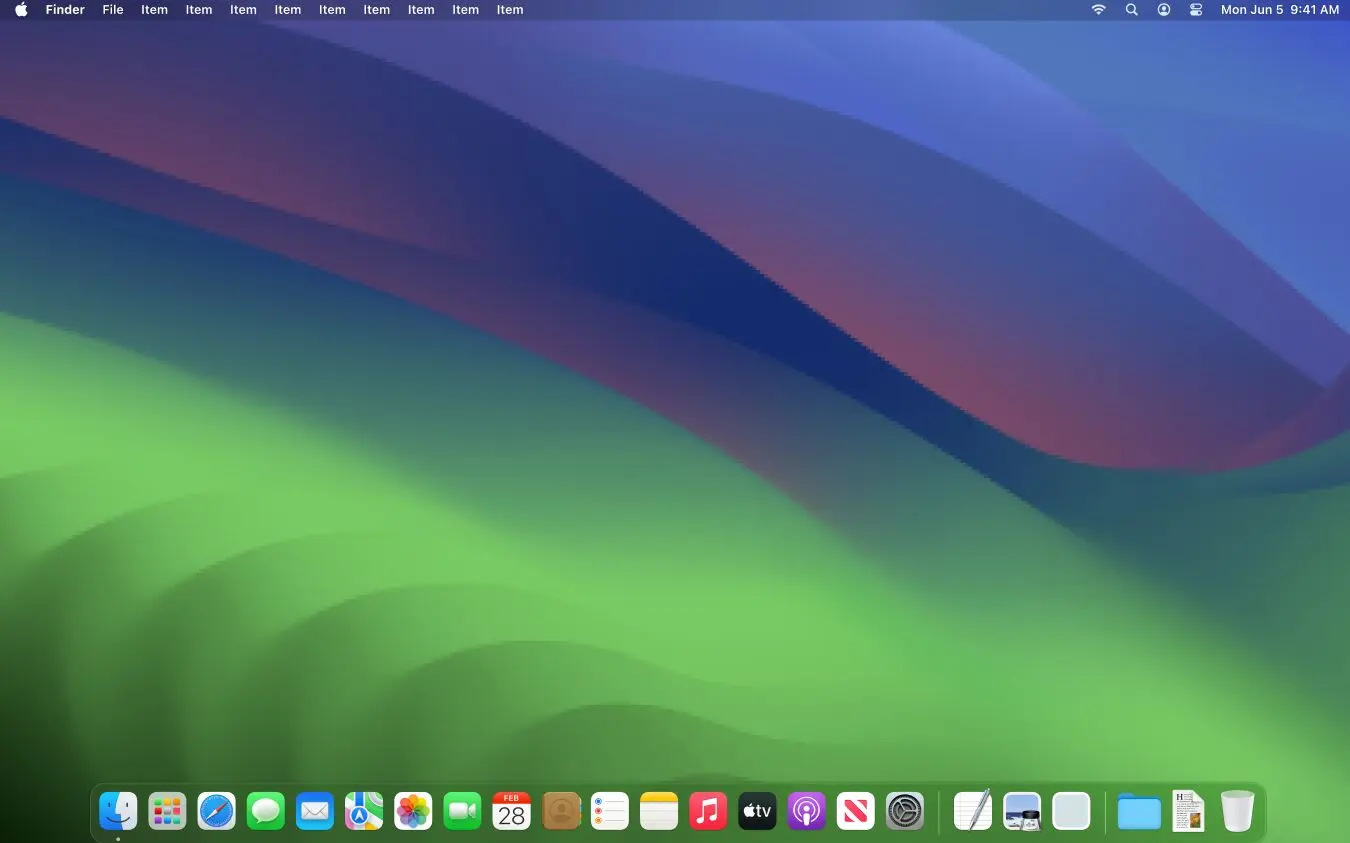This screenshot has width=1350, height=843.
Task: Launch Apple Music from the Dock
Action: (708, 811)
